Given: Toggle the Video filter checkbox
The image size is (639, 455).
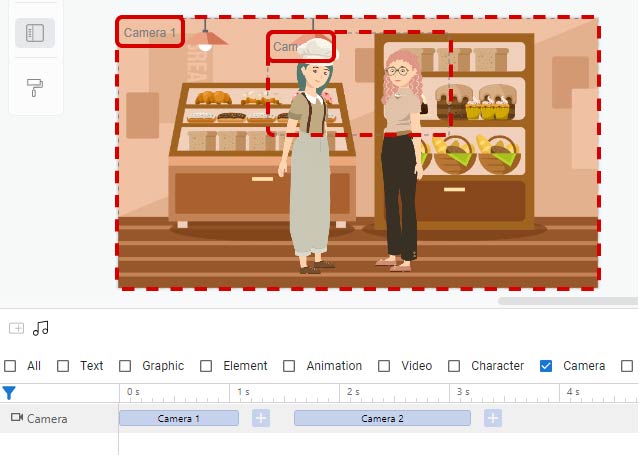Looking at the screenshot, I should [x=383, y=366].
